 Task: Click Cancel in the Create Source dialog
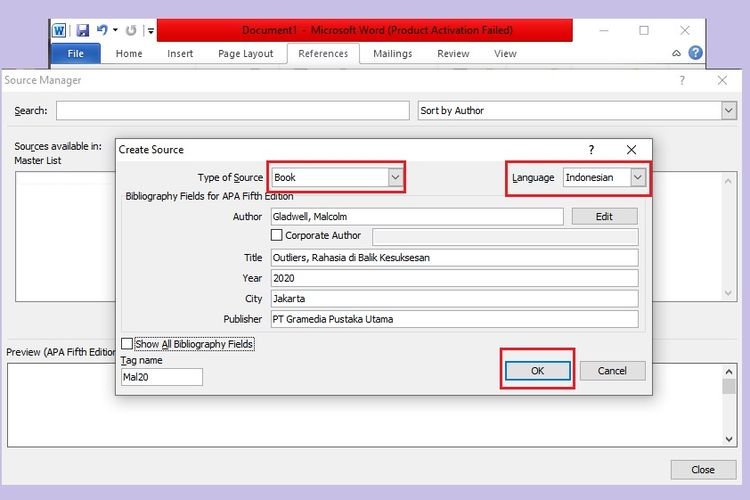coord(612,371)
